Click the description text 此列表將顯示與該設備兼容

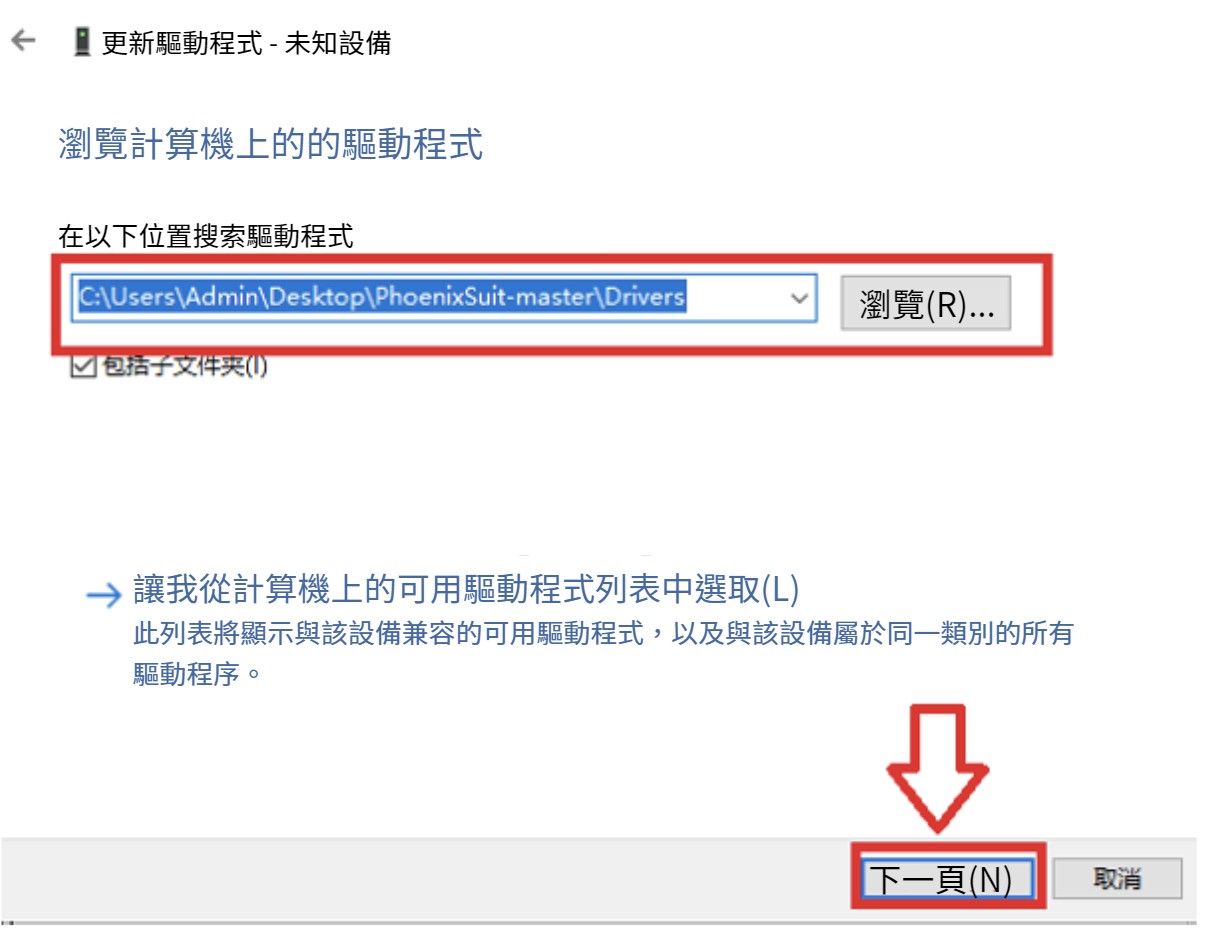pyautogui.click(x=603, y=634)
